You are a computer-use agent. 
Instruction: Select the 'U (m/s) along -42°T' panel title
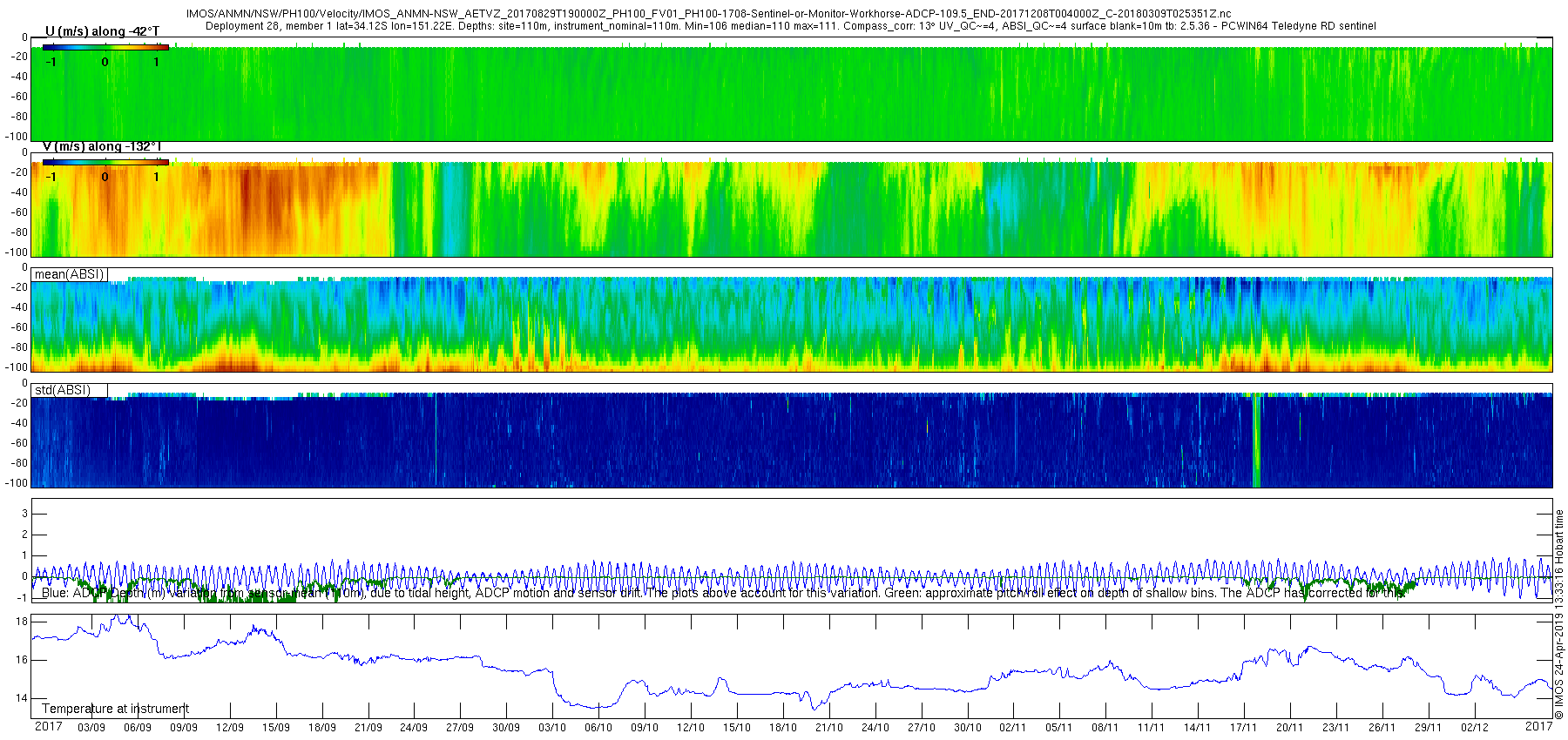[x=102, y=31]
